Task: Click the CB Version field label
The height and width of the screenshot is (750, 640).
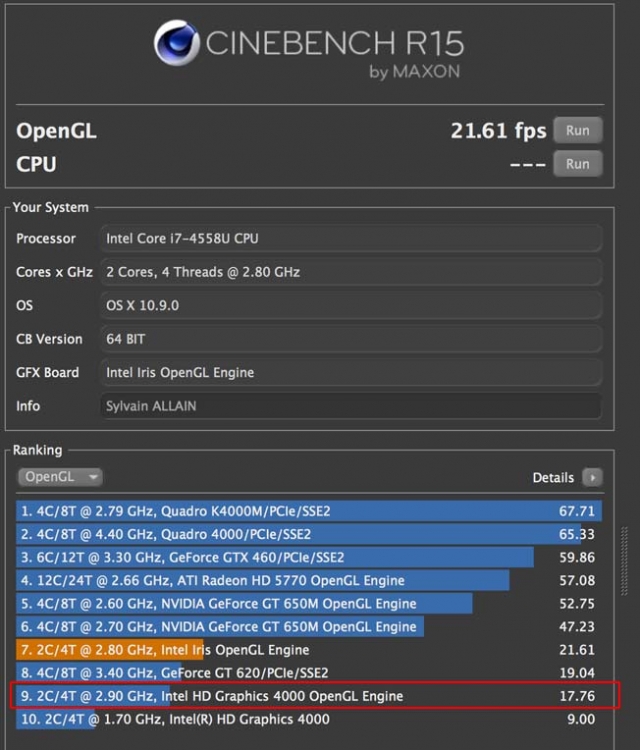Action: pos(49,339)
